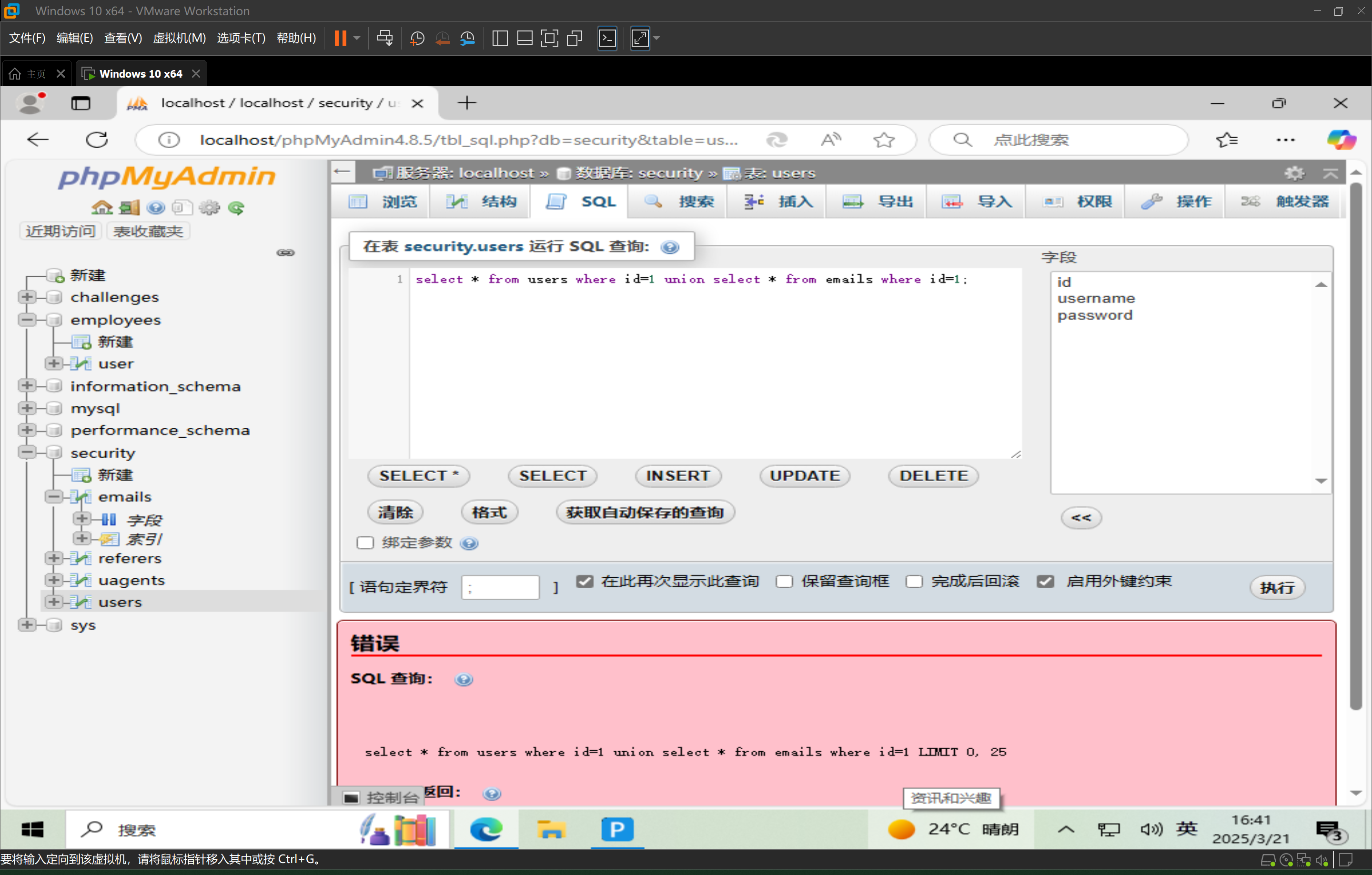
Task: Click 获取自动保存的查询 button
Action: point(645,512)
